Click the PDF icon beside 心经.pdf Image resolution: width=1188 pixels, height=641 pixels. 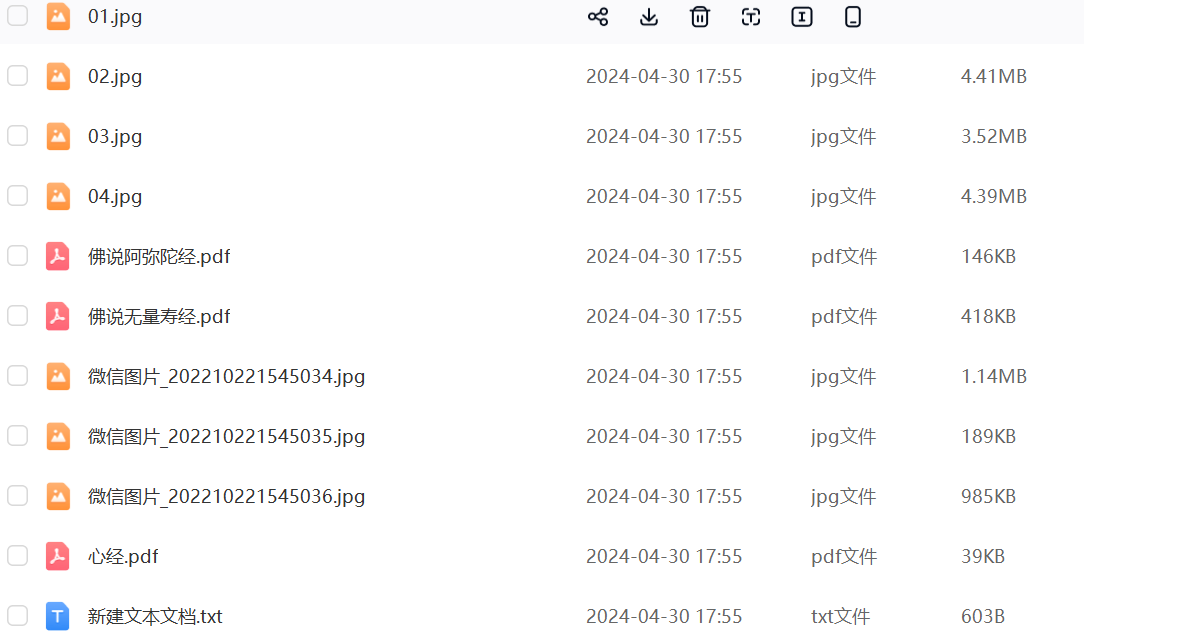[58, 556]
